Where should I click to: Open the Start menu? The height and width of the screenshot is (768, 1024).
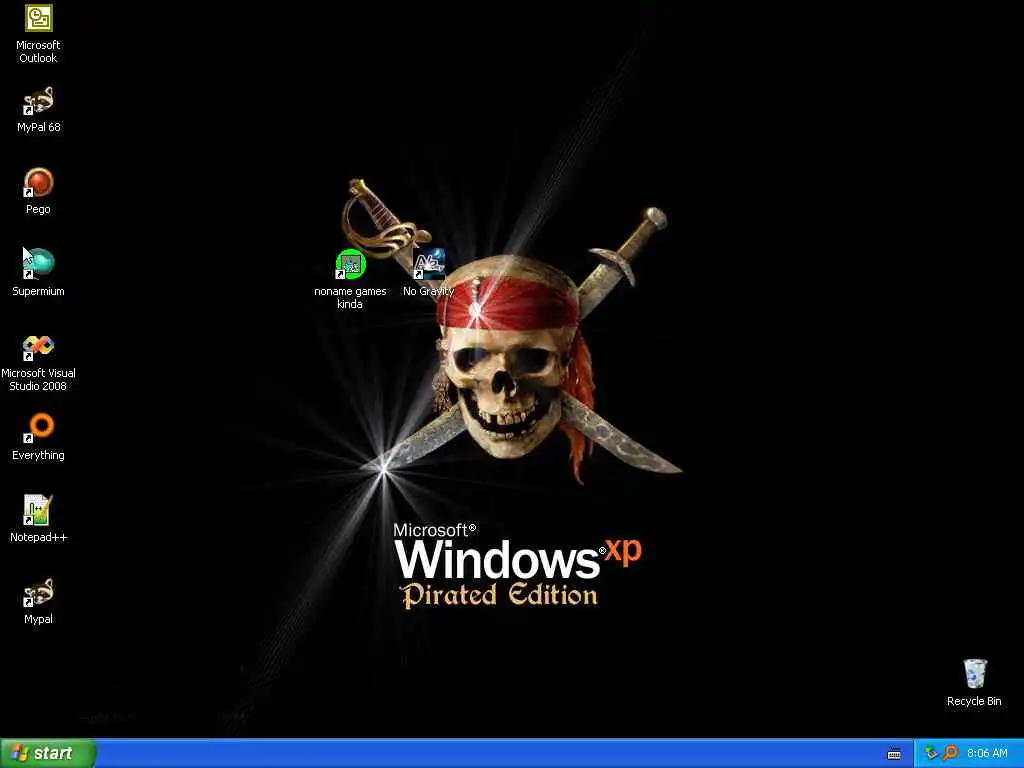pyautogui.click(x=48, y=753)
